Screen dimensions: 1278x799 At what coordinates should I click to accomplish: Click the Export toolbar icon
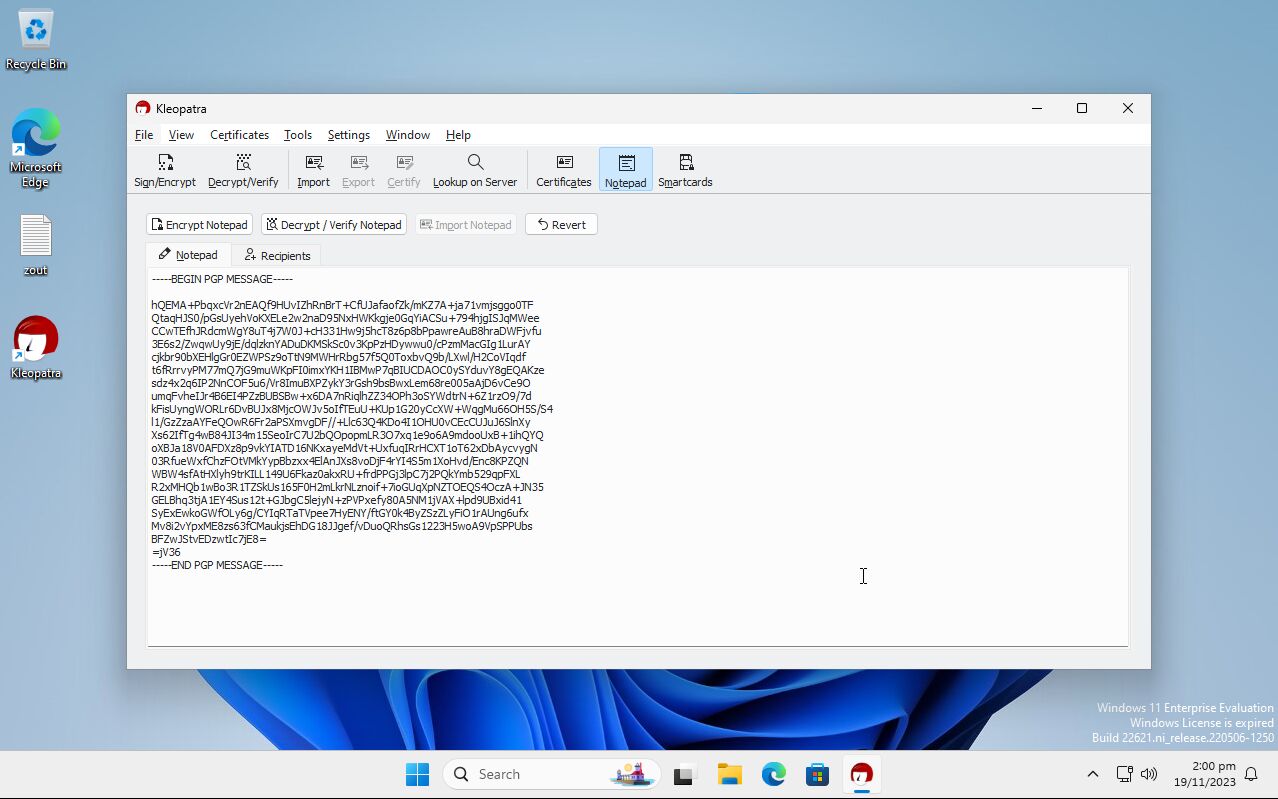[357, 169]
